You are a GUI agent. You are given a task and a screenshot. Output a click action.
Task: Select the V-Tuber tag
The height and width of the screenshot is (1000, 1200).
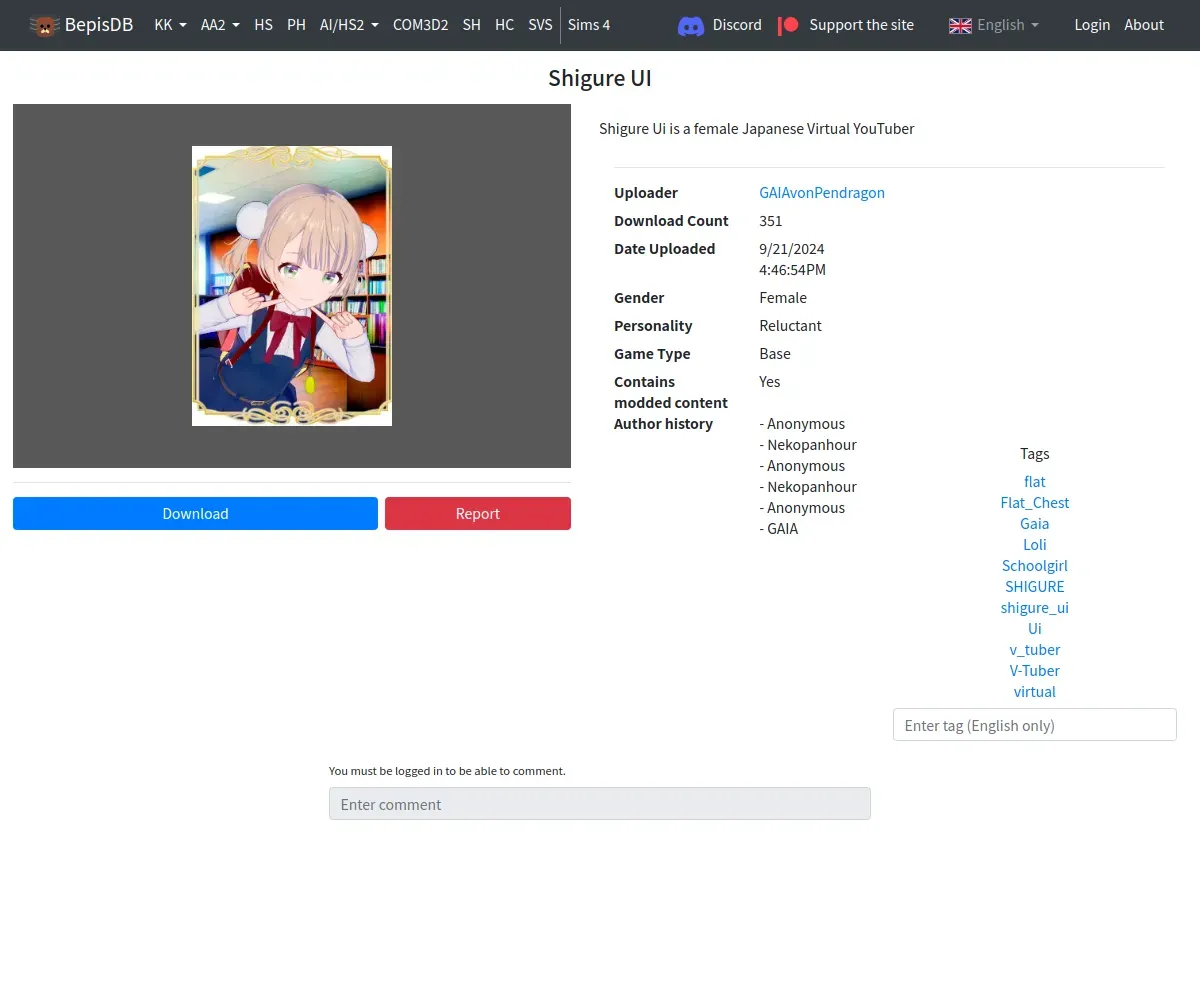click(x=1035, y=671)
